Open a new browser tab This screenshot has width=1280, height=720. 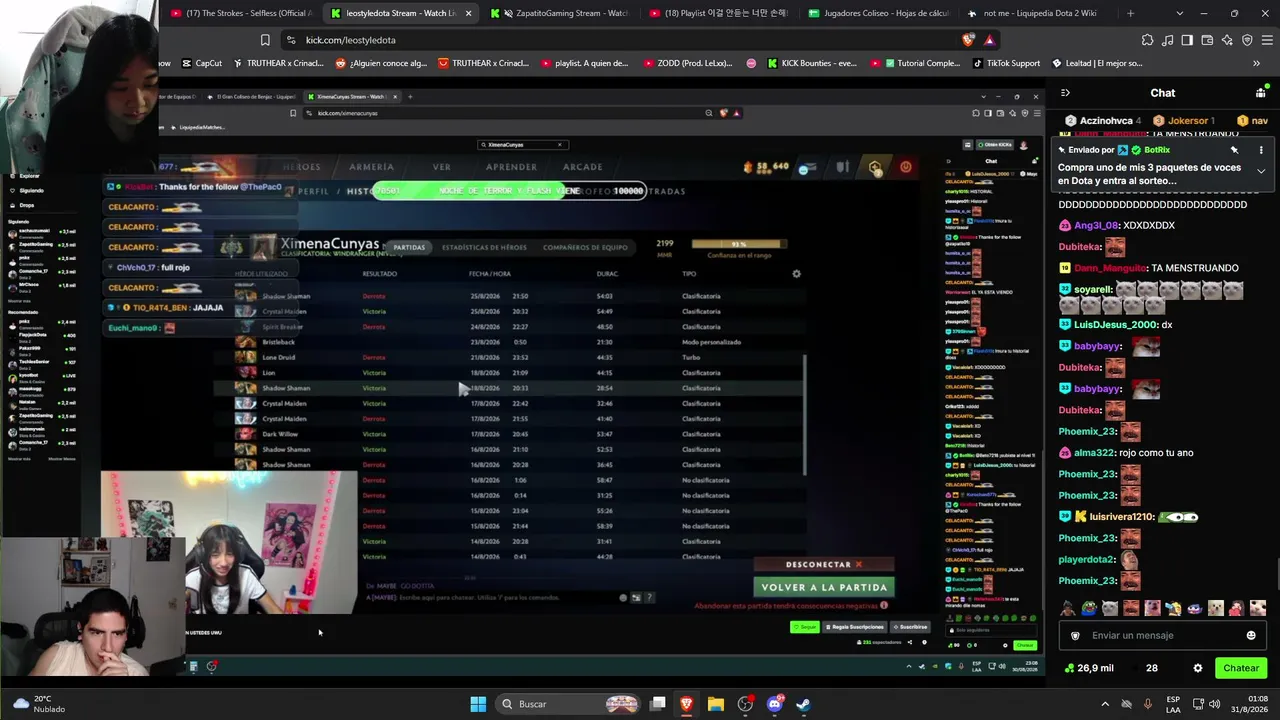click(x=1131, y=13)
